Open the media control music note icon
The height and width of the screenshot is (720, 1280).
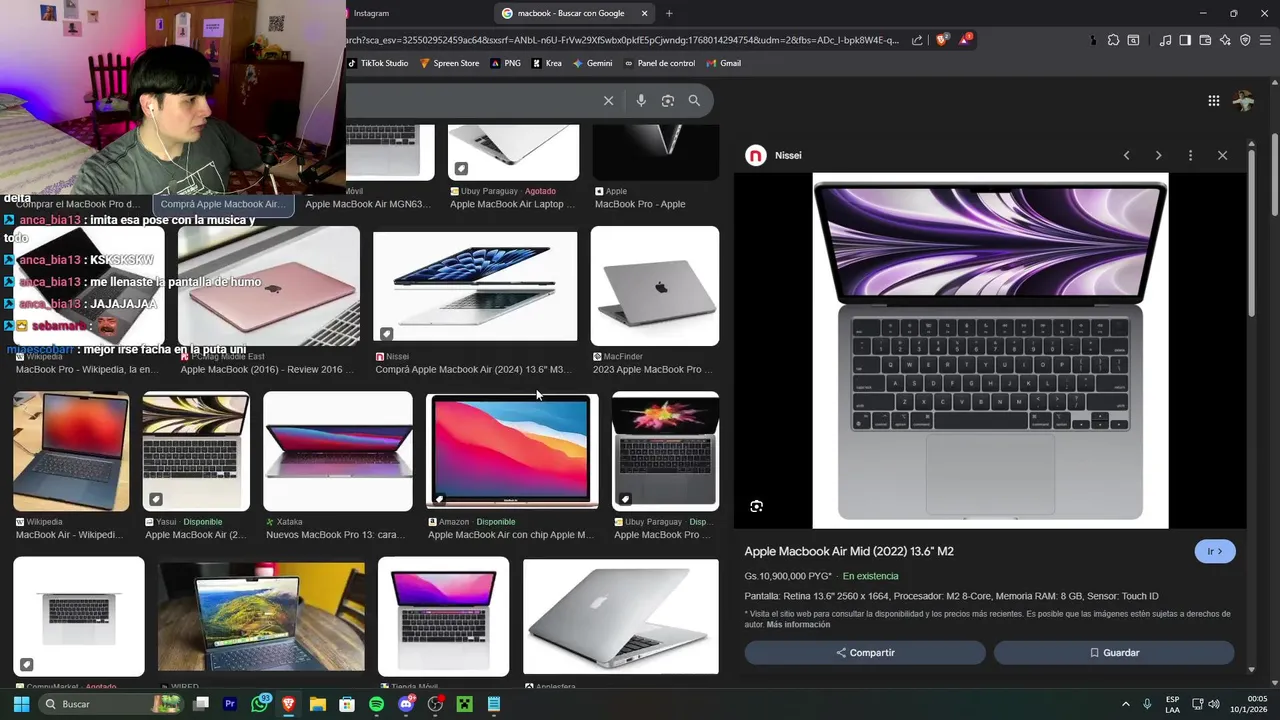tap(1165, 40)
